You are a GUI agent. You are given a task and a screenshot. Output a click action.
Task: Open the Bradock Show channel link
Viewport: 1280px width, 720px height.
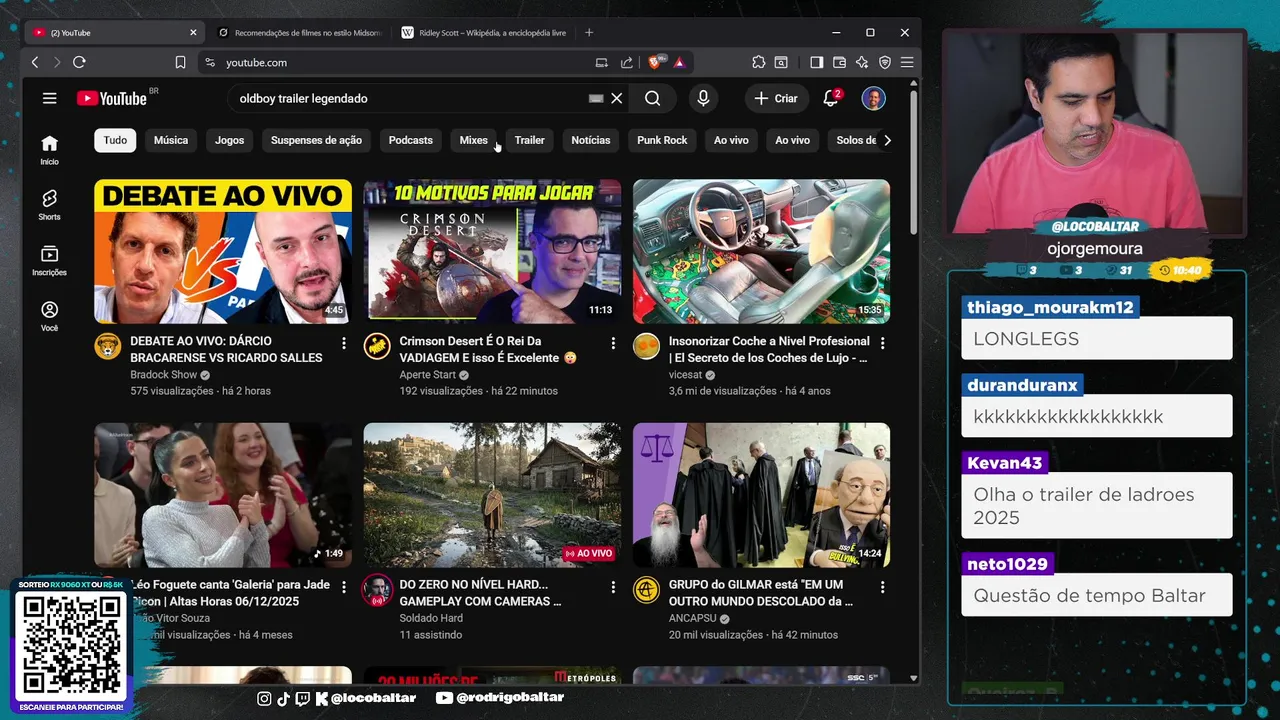tap(164, 375)
